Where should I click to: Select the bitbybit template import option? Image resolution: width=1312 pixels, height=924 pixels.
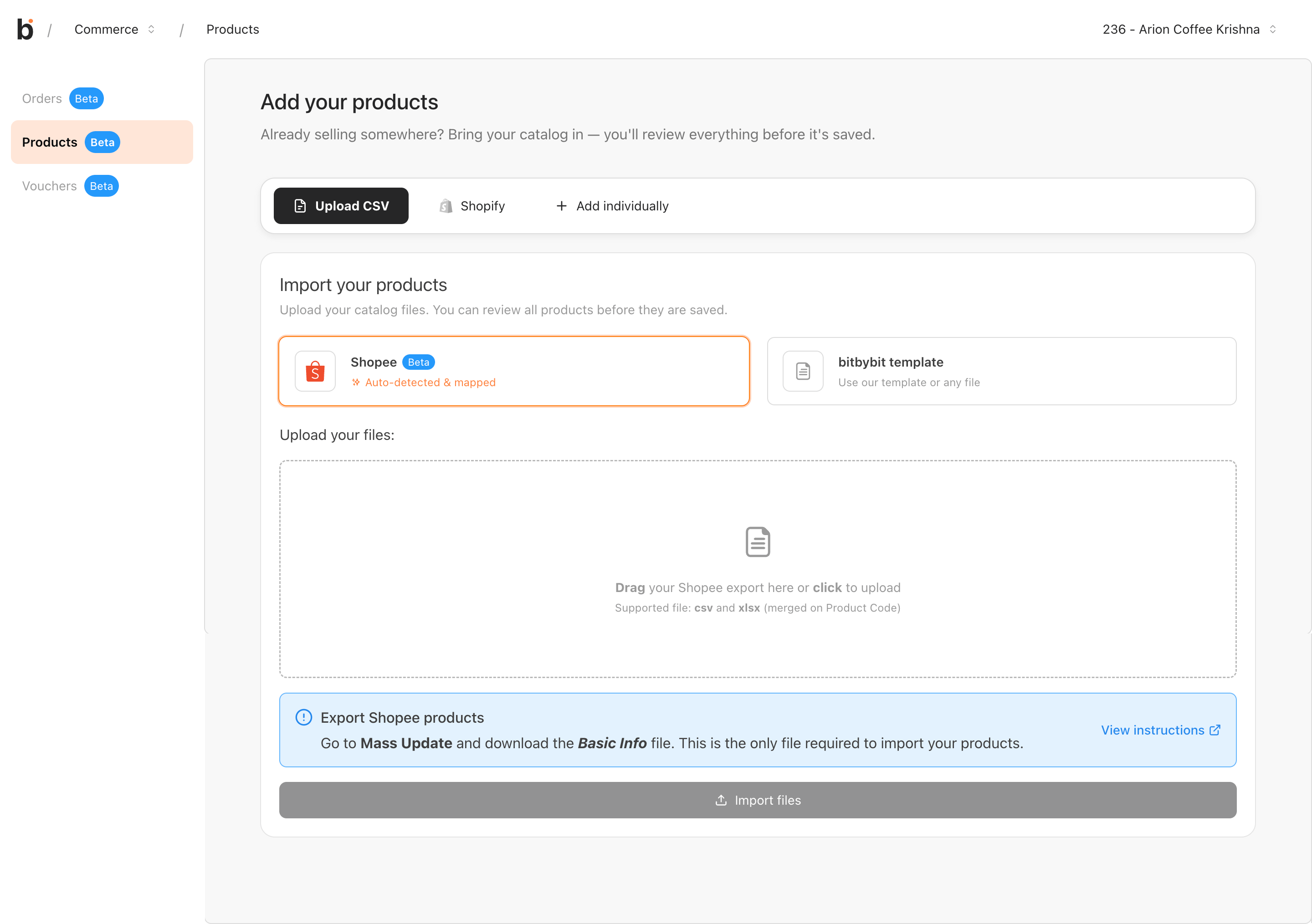[x=1001, y=371]
